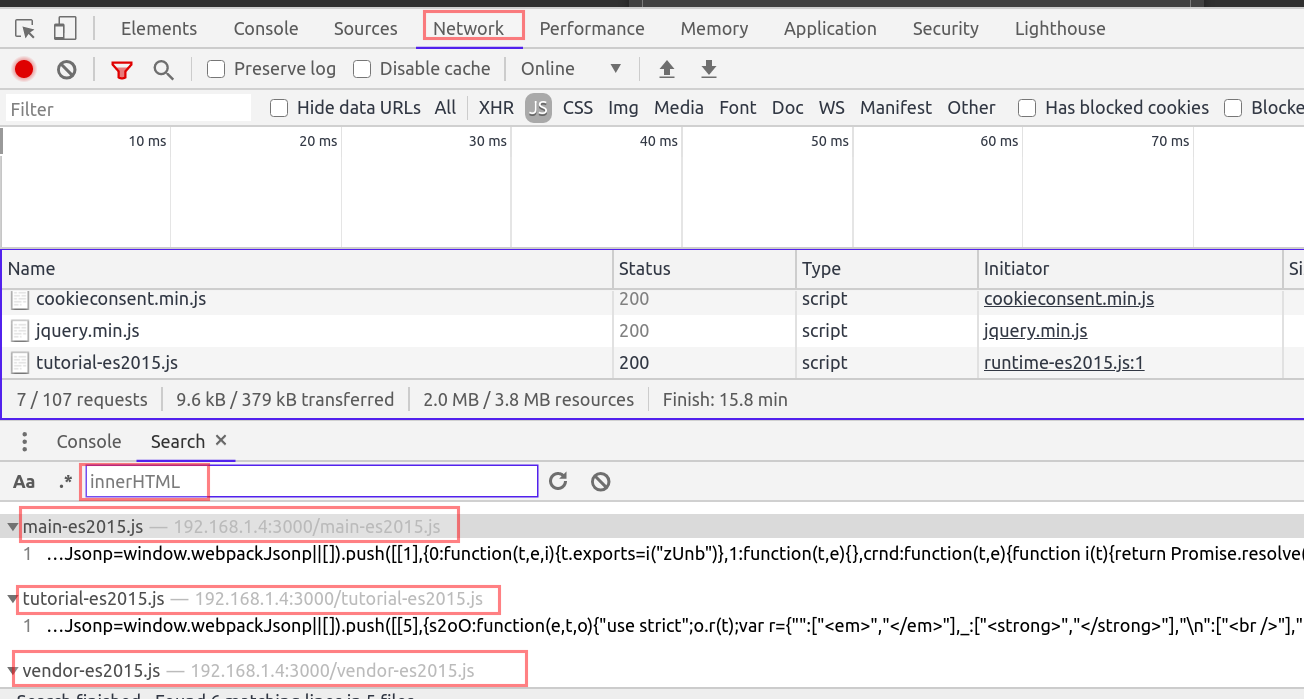This screenshot has width=1304, height=699.
Task: Switch to the drawer Console tab
Action: pos(89,442)
